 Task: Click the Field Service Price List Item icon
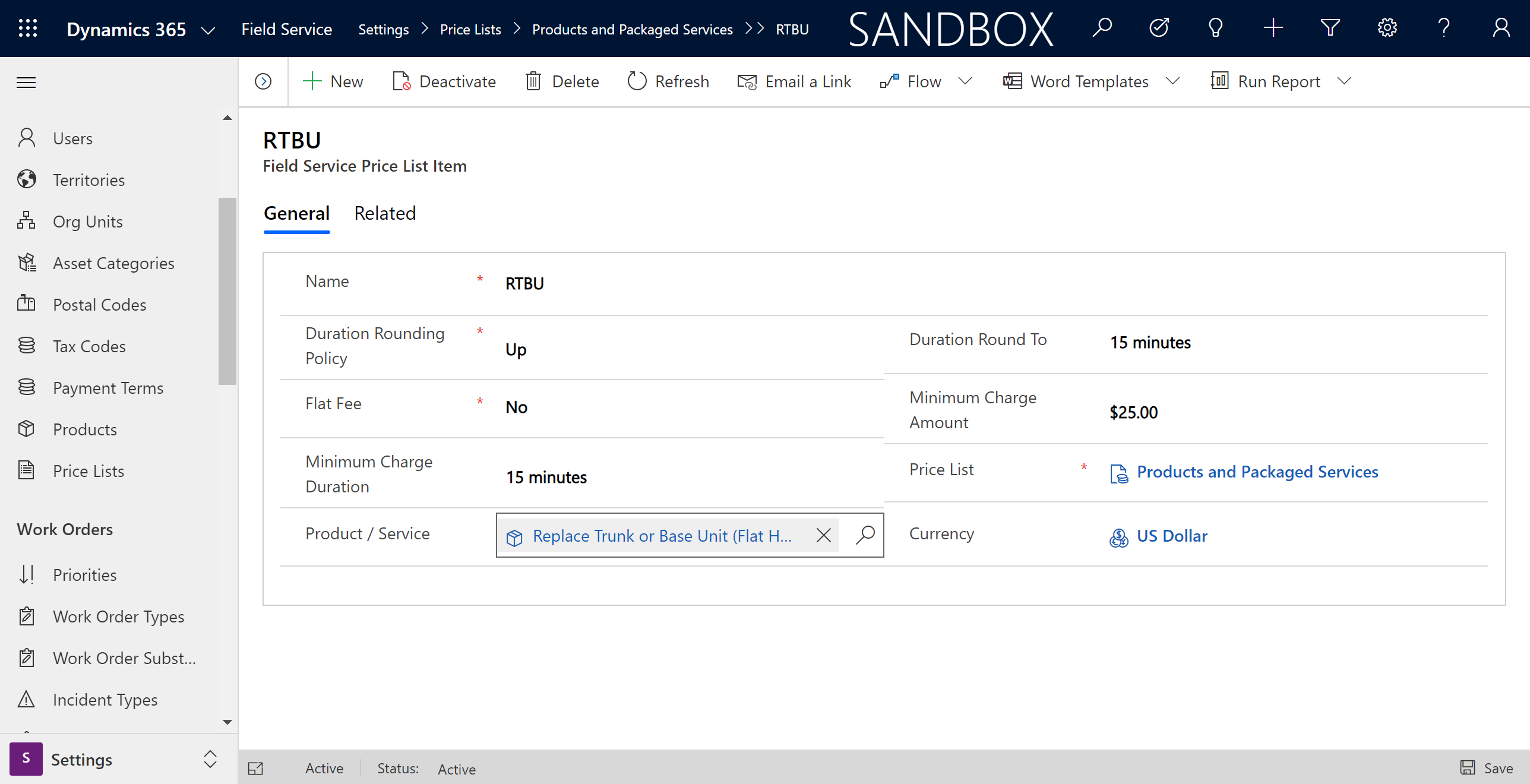click(258, 768)
